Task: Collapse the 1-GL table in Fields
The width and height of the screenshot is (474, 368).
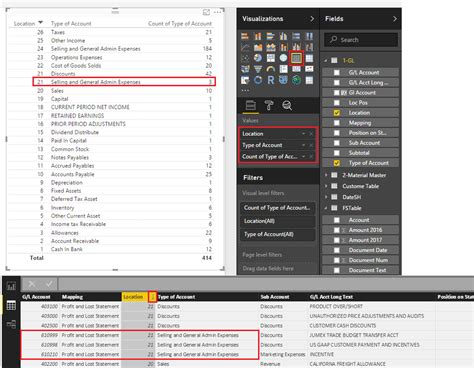Action: click(326, 60)
